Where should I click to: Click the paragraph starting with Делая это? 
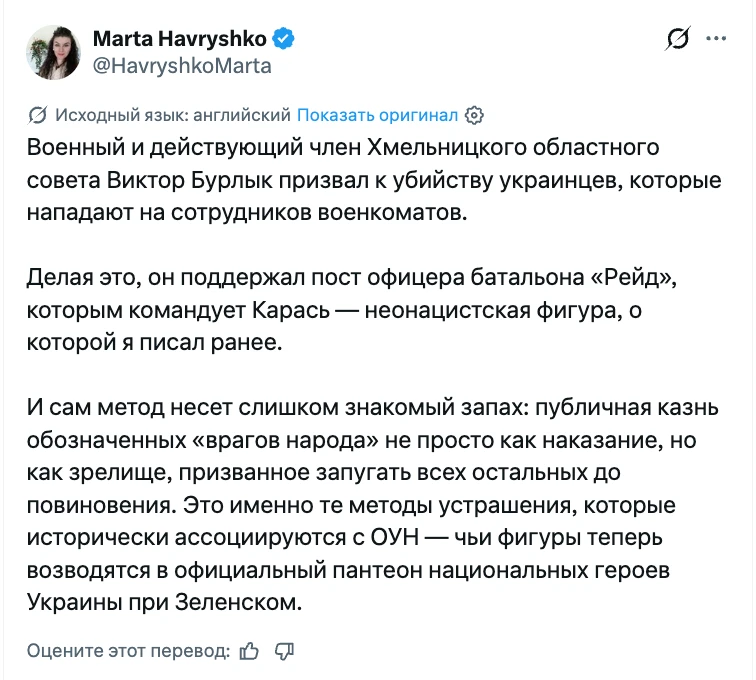point(352,310)
